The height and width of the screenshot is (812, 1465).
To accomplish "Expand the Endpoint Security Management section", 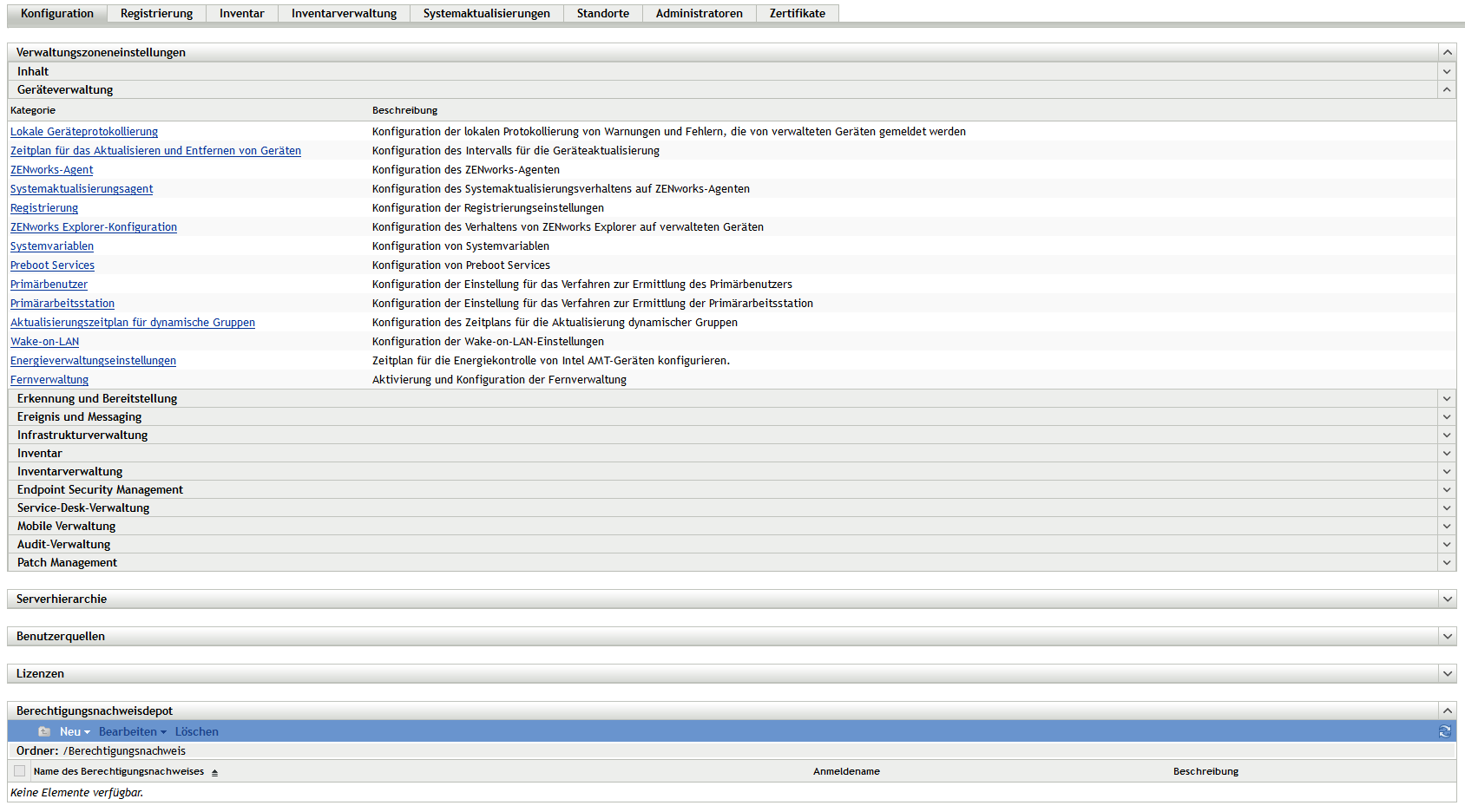I will click(1447, 489).
